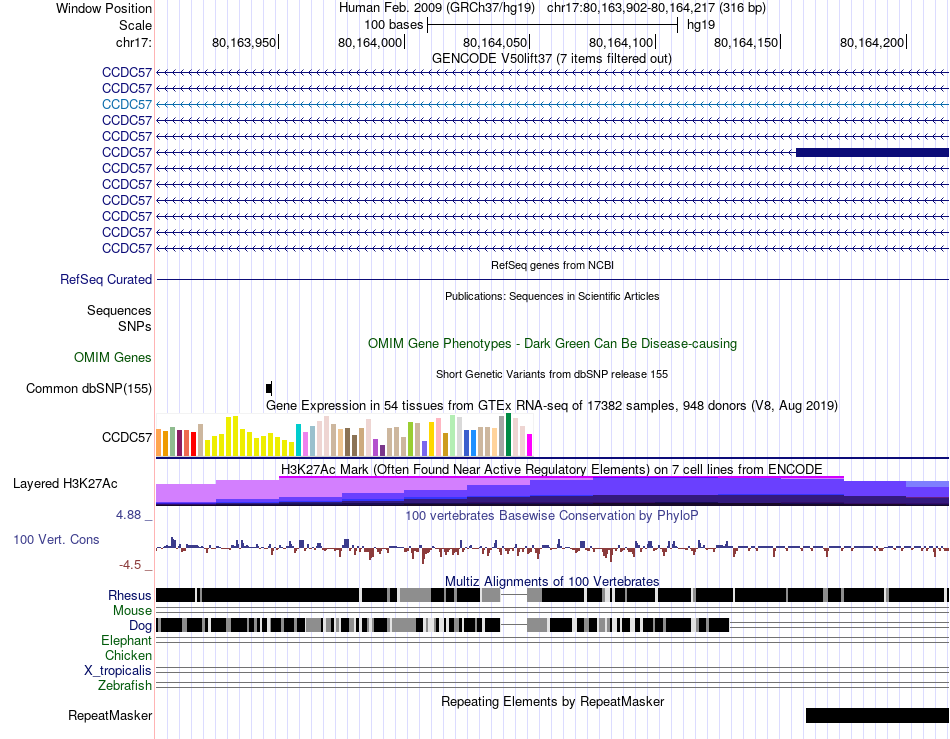Click CCDC57 label beside GTEx bar chart
The width and height of the screenshot is (950, 739).
(x=127, y=437)
